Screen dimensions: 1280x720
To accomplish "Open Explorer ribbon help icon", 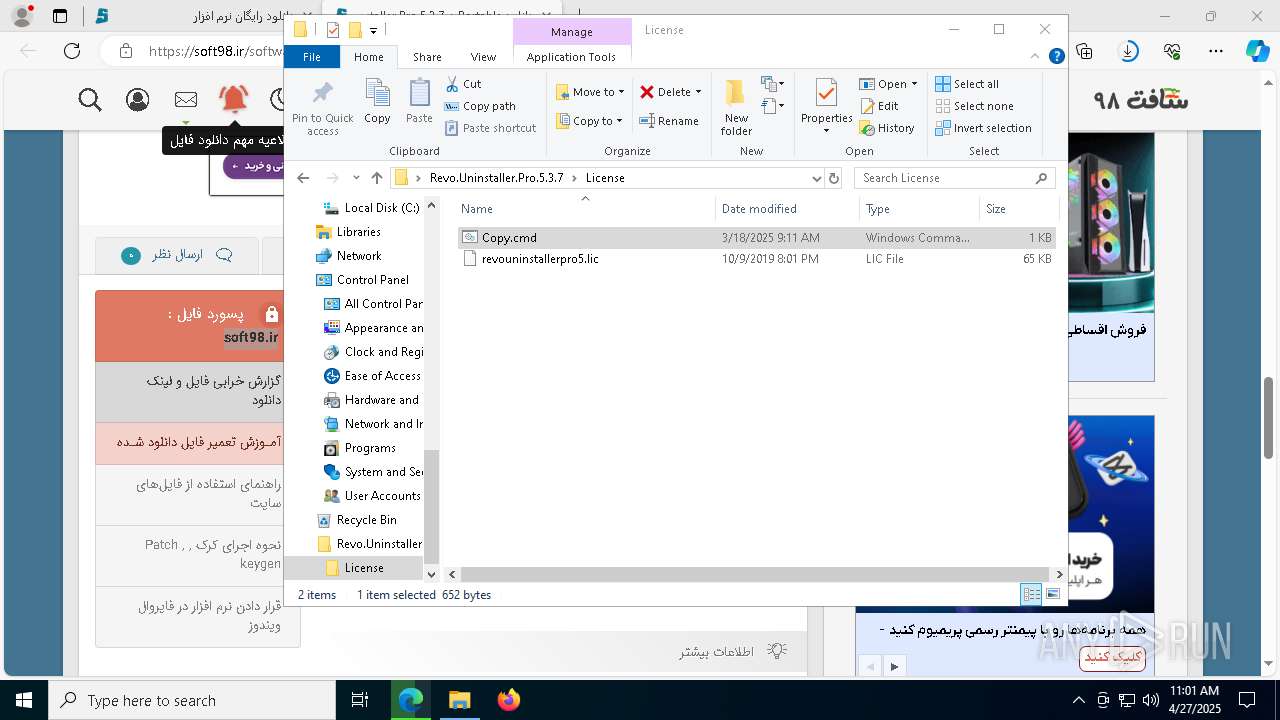I will point(1056,57).
